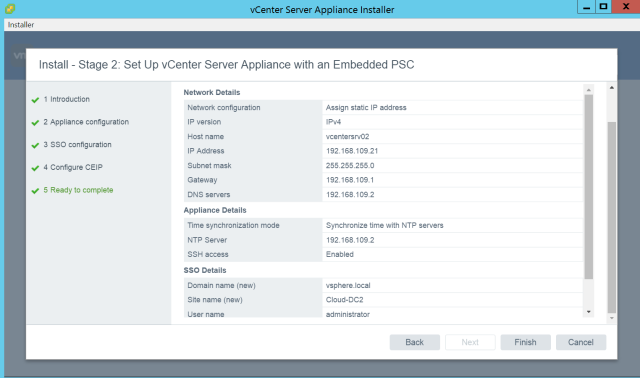Click the host name value vcentersrv02
The width and height of the screenshot is (640, 378).
tap(347, 137)
